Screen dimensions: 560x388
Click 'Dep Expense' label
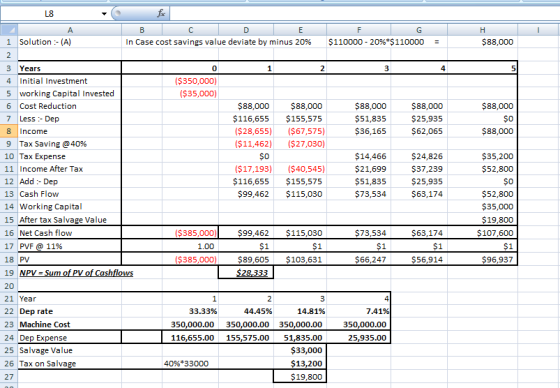pos(43,338)
